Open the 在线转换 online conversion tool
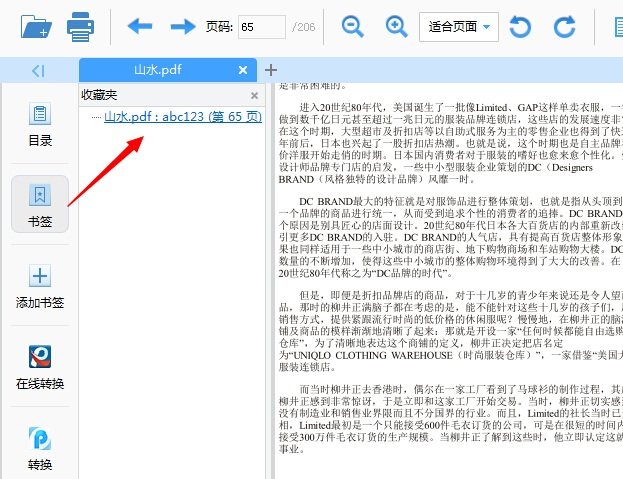The height and width of the screenshot is (479, 623). [40, 367]
